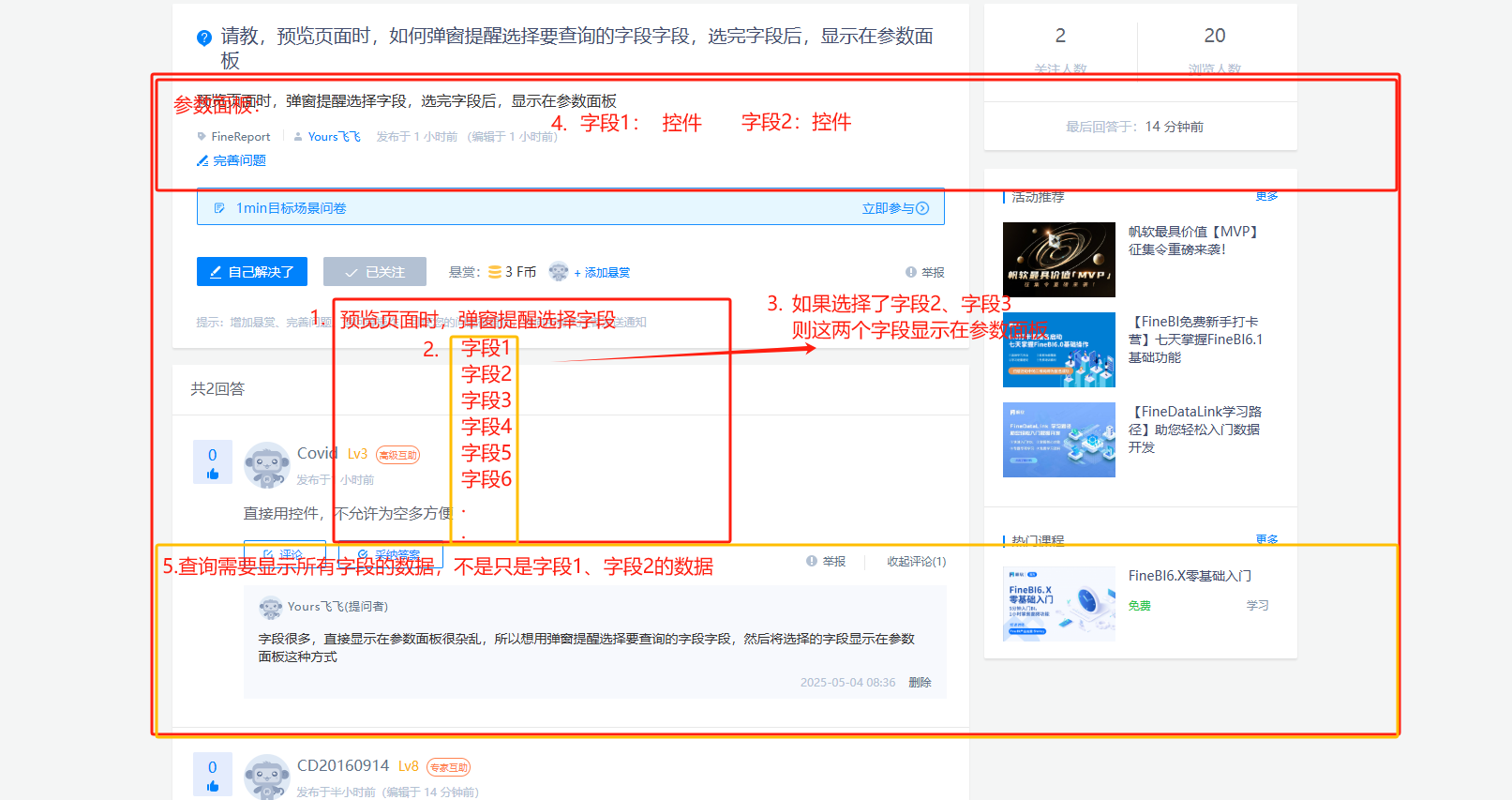This screenshot has height=800, width=1512.
Task: Click the username CD20160914
Action: (x=343, y=765)
